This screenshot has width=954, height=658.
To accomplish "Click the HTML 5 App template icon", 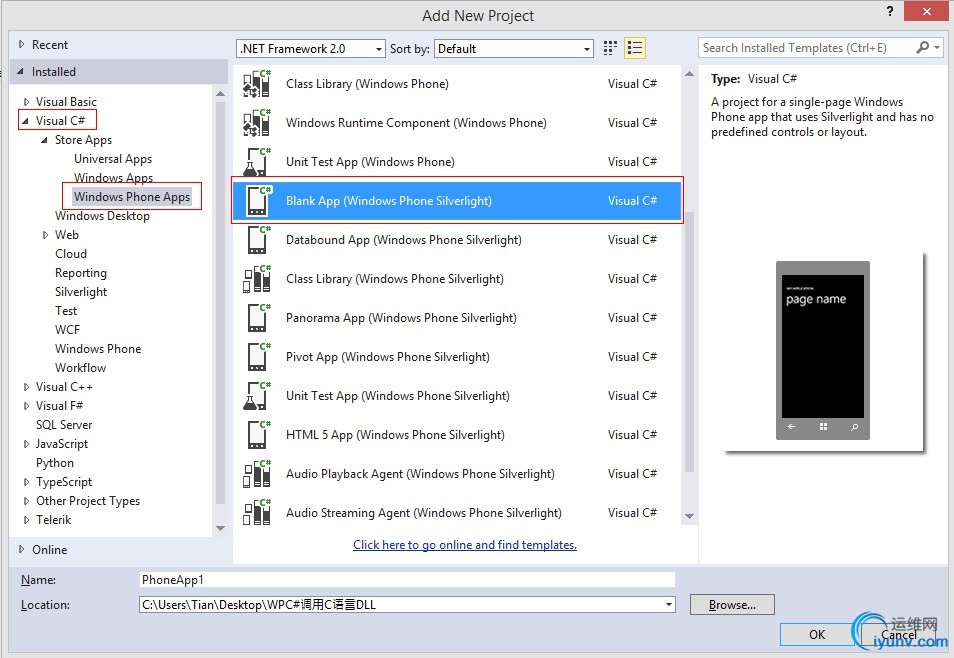I will [258, 434].
